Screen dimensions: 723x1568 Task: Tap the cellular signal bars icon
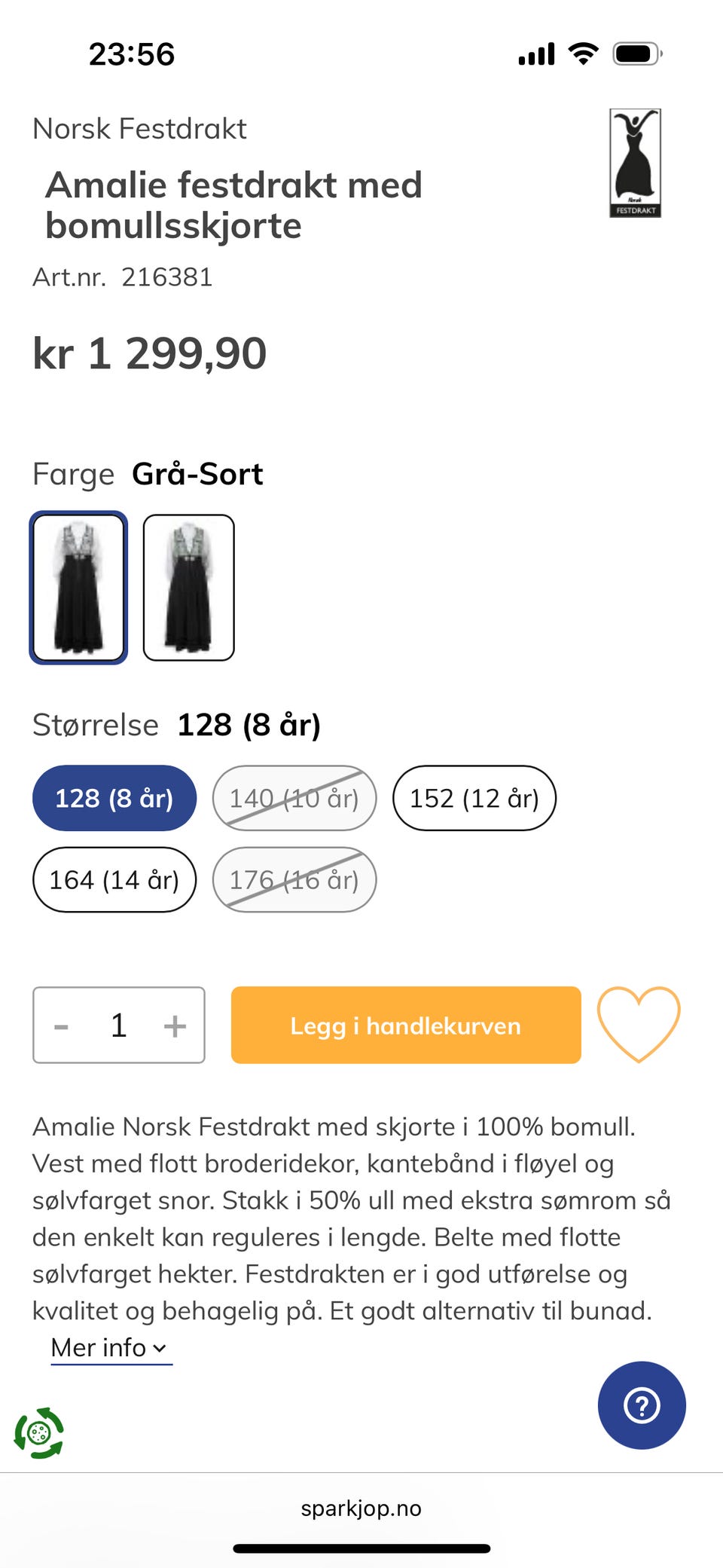[536, 54]
